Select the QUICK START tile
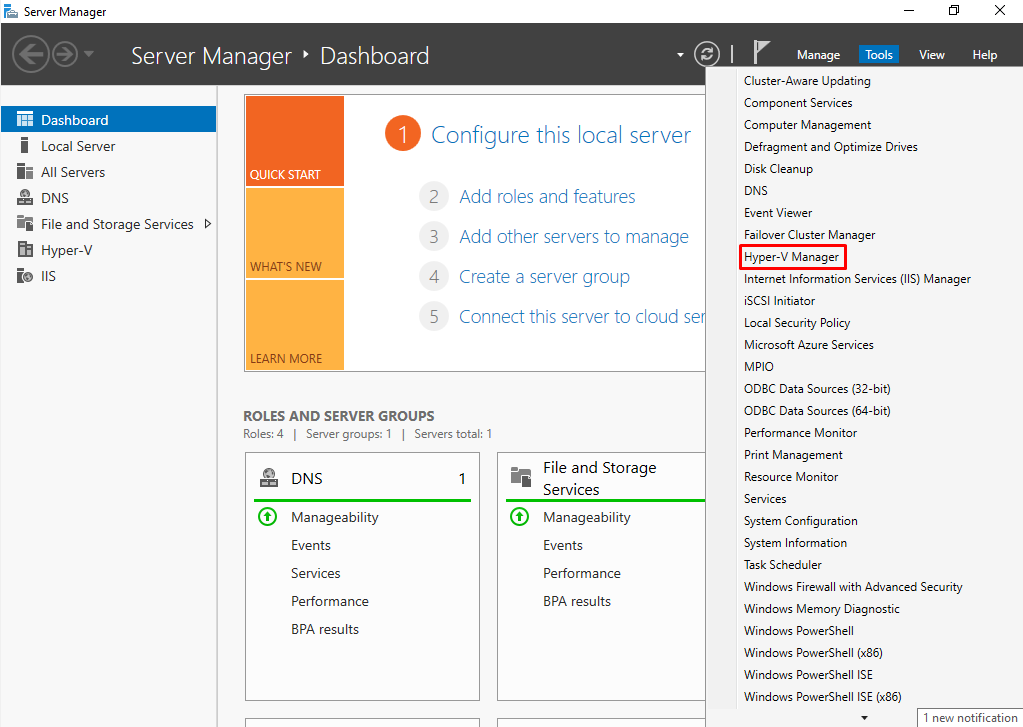This screenshot has height=727, width=1023. click(x=295, y=141)
